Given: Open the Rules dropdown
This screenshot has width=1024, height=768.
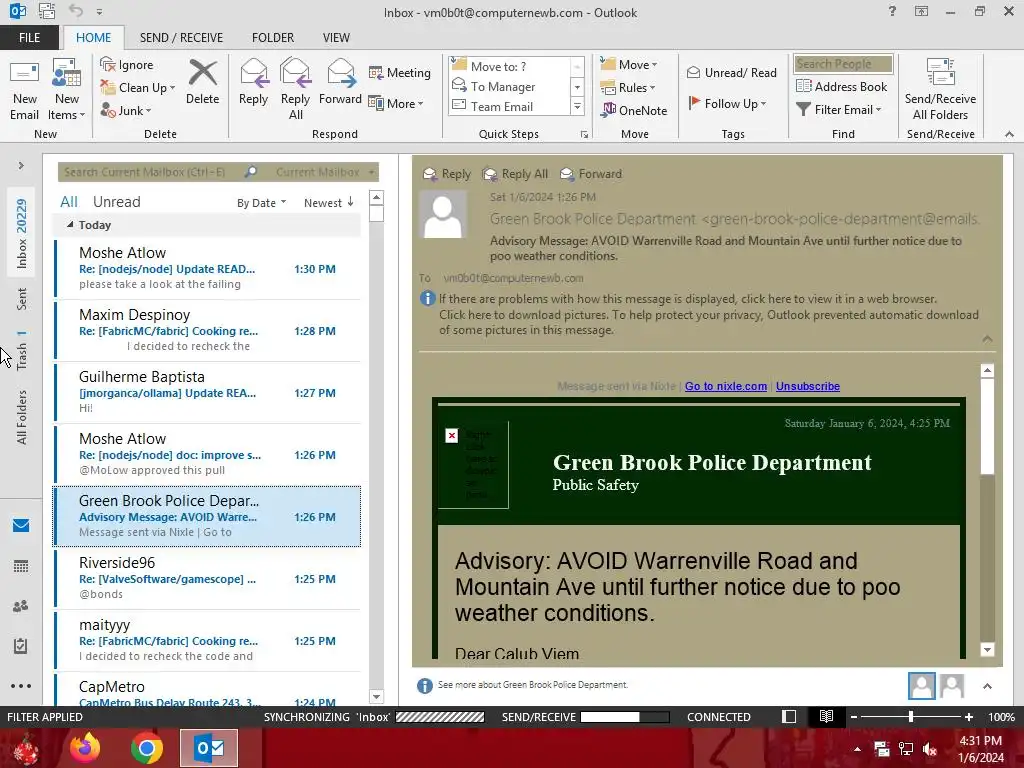Looking at the screenshot, I should tap(628, 87).
